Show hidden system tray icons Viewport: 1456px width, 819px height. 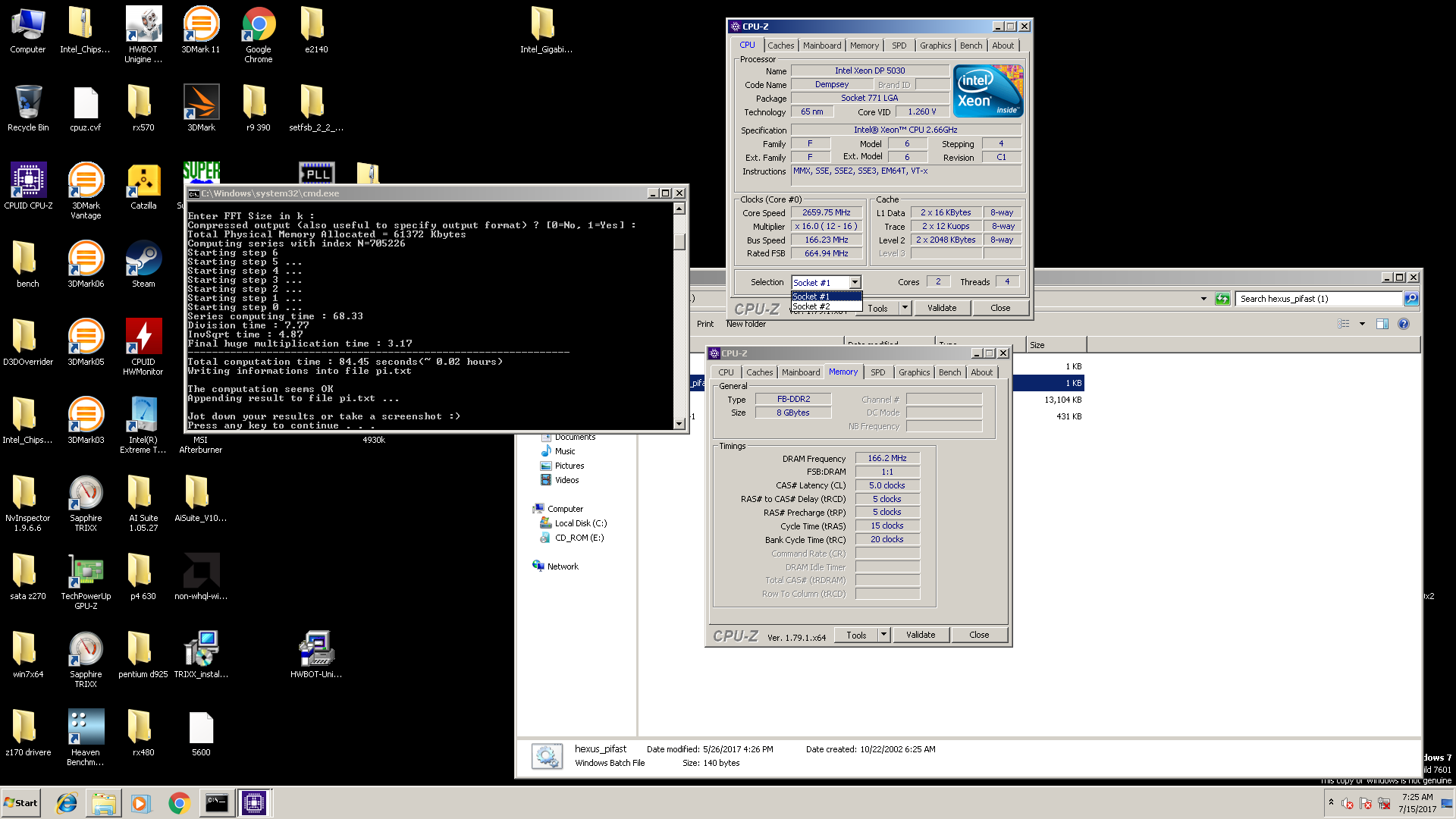[1331, 802]
